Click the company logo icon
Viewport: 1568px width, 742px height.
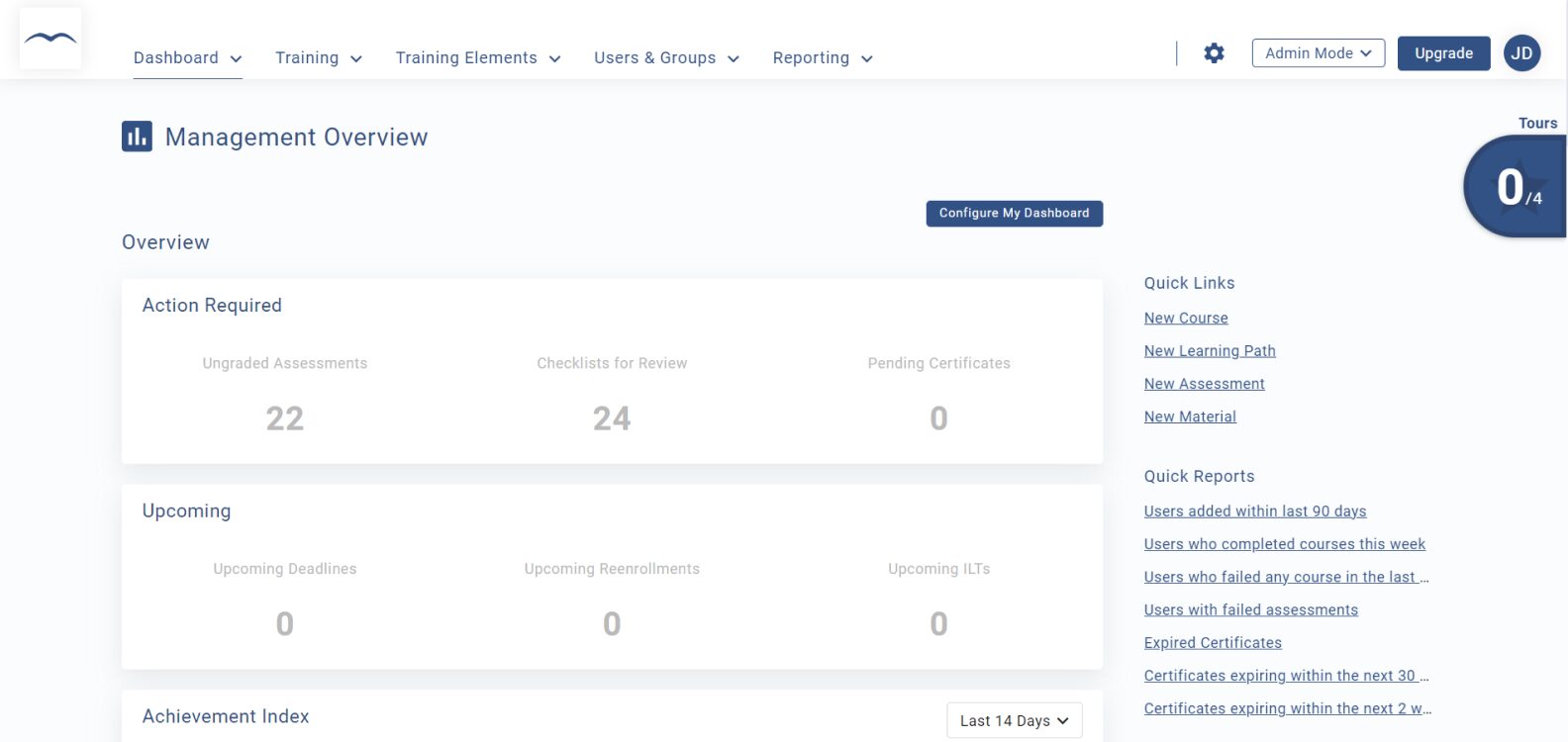point(50,39)
